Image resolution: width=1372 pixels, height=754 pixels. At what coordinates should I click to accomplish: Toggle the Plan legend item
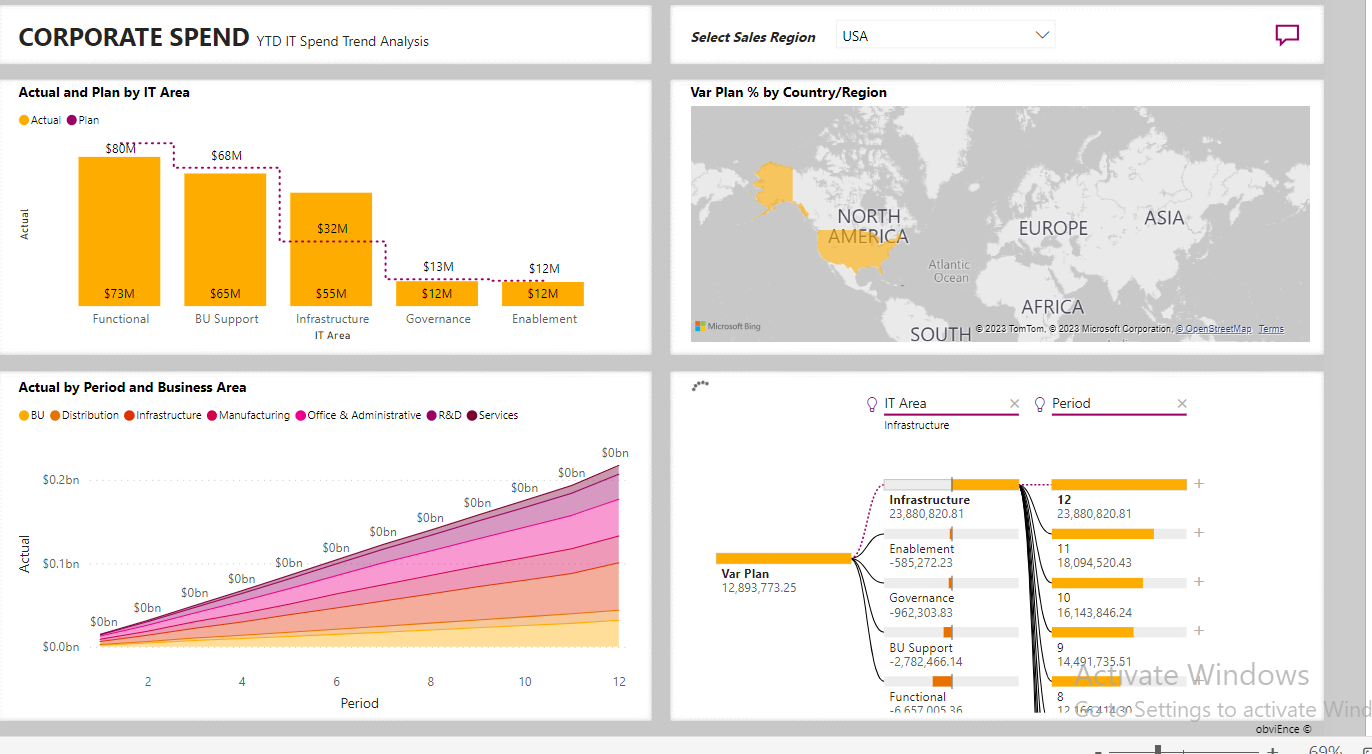(84, 120)
